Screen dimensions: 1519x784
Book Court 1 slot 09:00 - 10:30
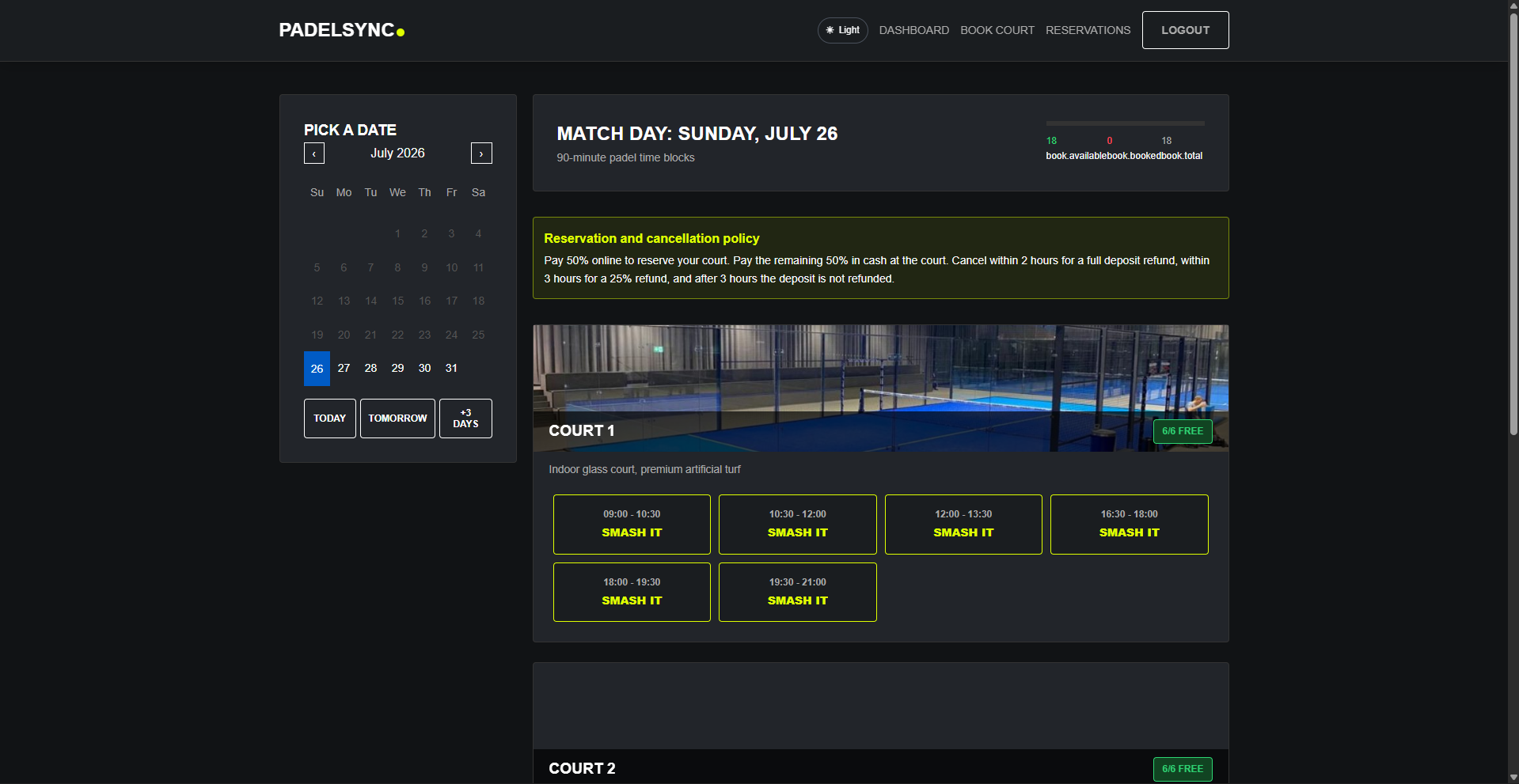632,525
